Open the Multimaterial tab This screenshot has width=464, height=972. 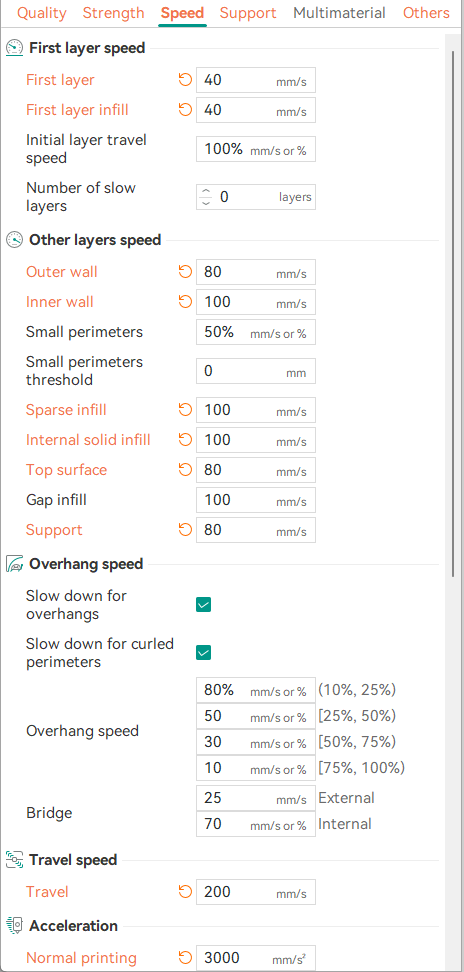pyautogui.click(x=339, y=13)
